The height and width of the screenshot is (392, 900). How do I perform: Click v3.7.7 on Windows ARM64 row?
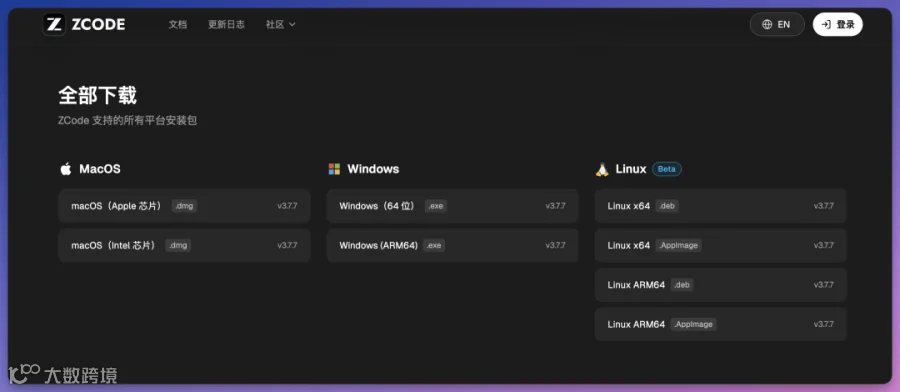(x=556, y=245)
